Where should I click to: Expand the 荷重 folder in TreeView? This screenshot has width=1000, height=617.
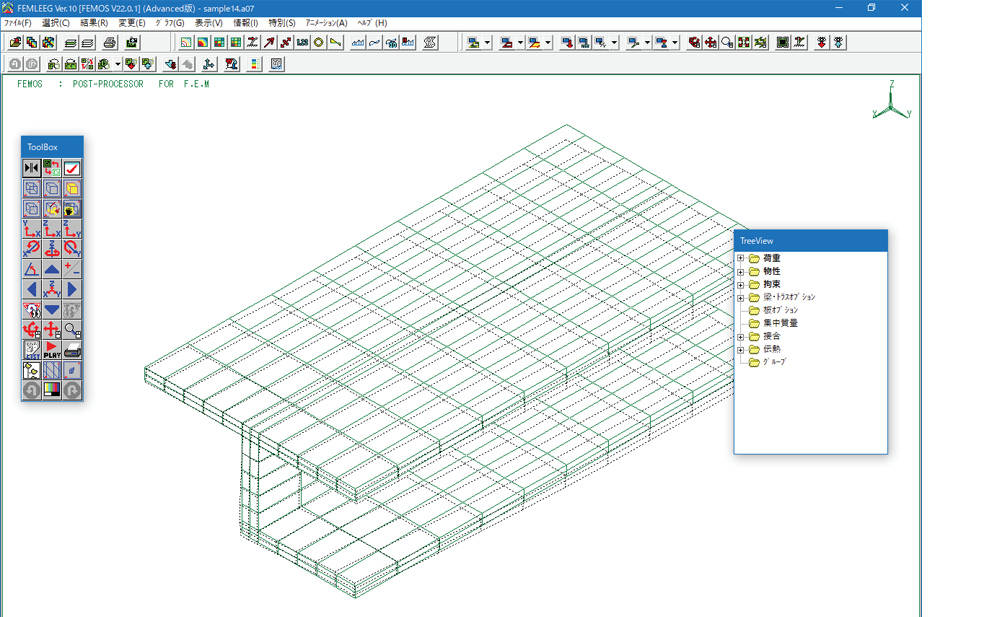pyautogui.click(x=740, y=258)
